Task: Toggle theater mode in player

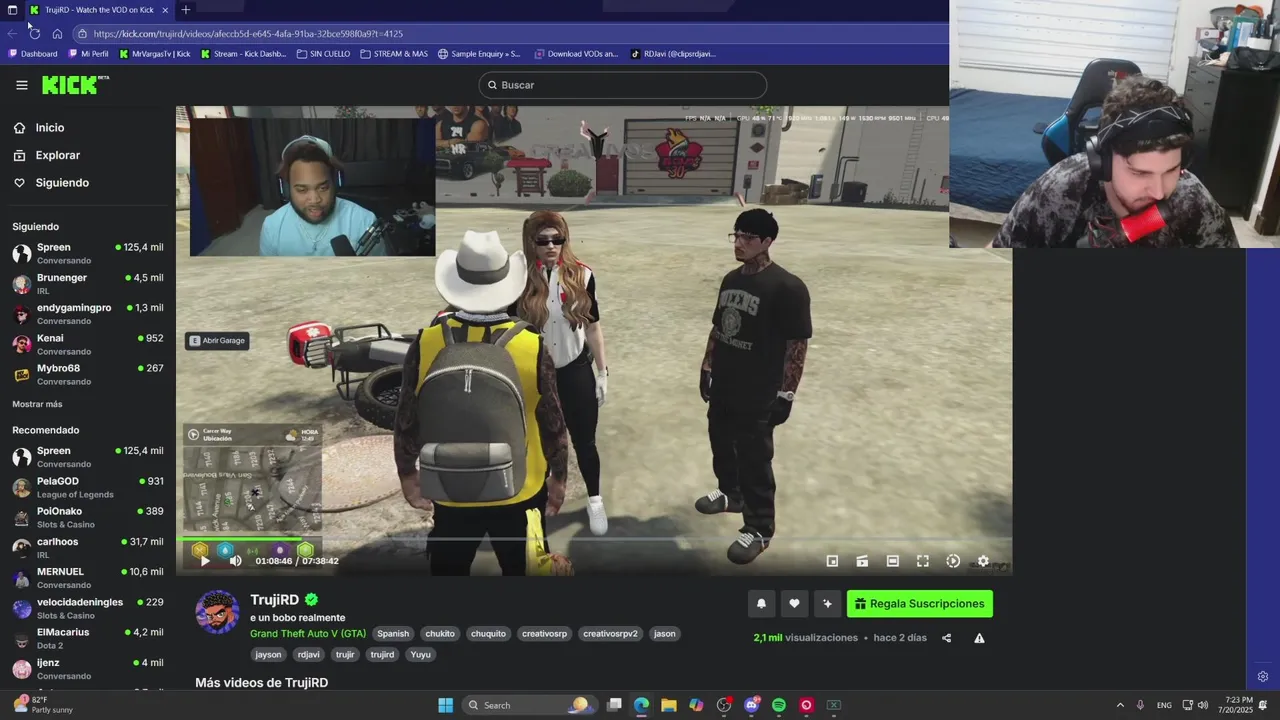Action: coord(893,561)
